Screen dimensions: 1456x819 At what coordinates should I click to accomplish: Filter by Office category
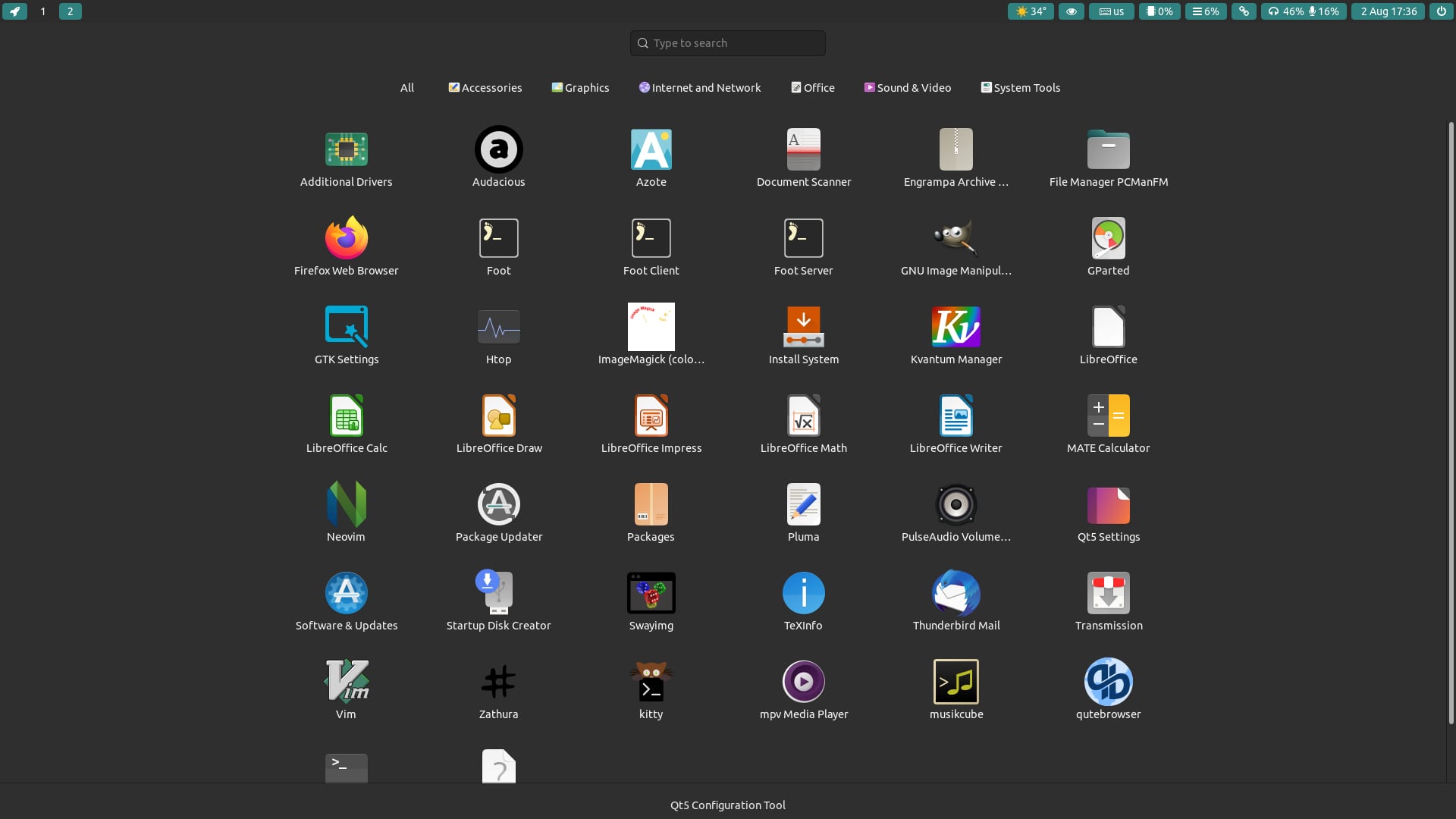[813, 88]
